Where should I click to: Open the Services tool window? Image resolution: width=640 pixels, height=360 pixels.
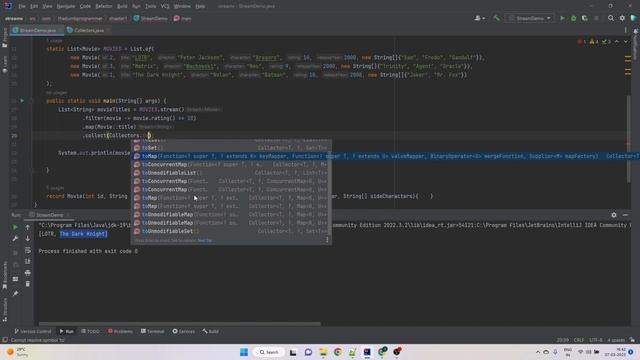(x=183, y=331)
